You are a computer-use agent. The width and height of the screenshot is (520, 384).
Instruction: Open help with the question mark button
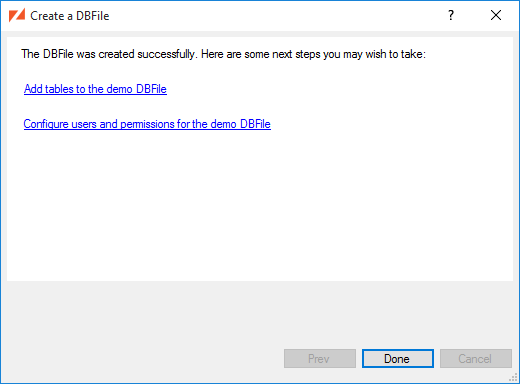pyautogui.click(x=451, y=15)
